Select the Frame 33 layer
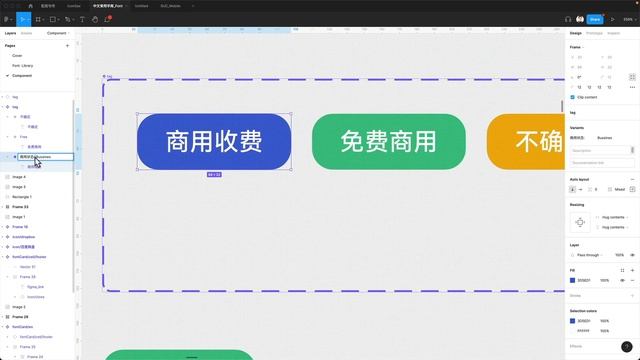Image resolution: width=640 pixels, height=360 pixels. (x=20, y=207)
